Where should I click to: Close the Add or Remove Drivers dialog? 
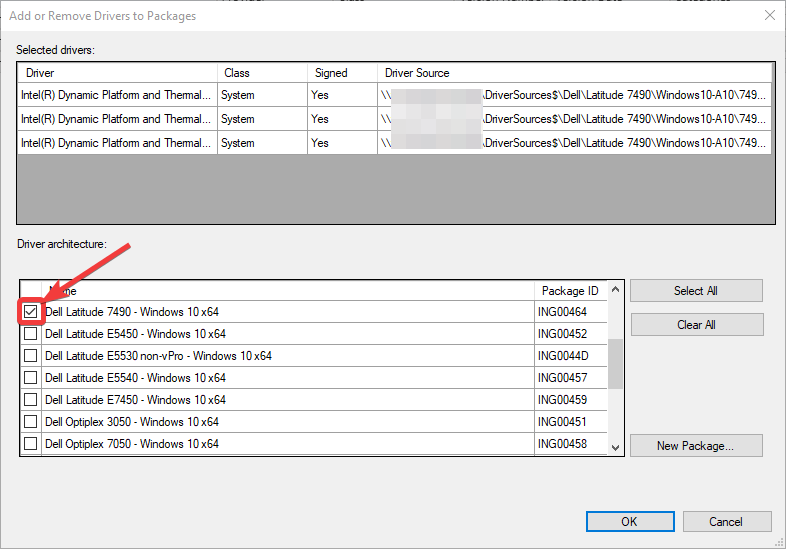click(x=770, y=15)
